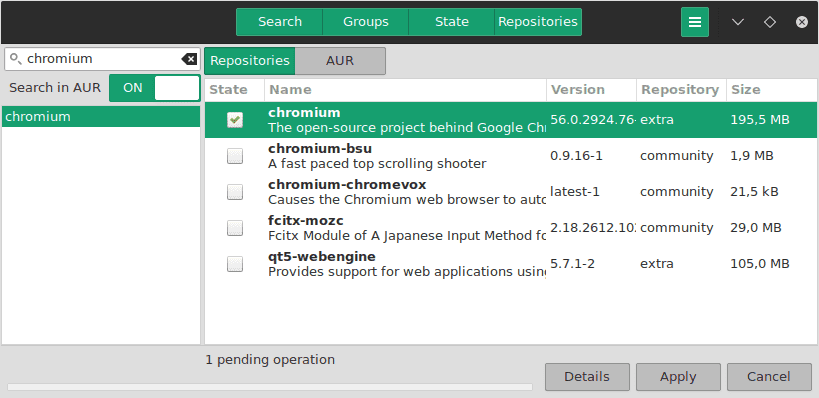Viewport: 819px width, 398px height.
Task: Click the 1,9 MB size cell
Action: click(752, 156)
